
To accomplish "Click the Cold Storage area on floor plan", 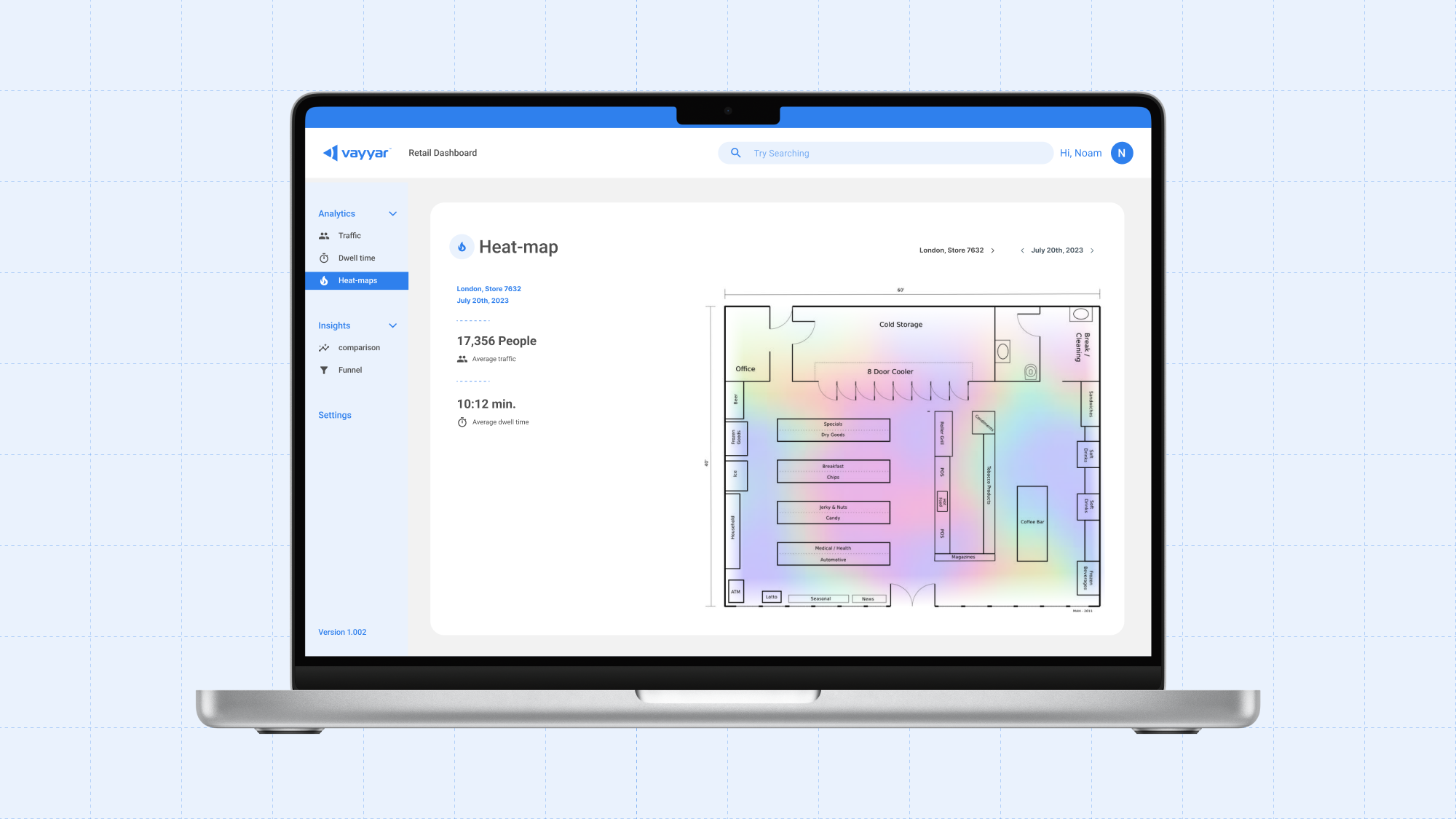I will [901, 325].
